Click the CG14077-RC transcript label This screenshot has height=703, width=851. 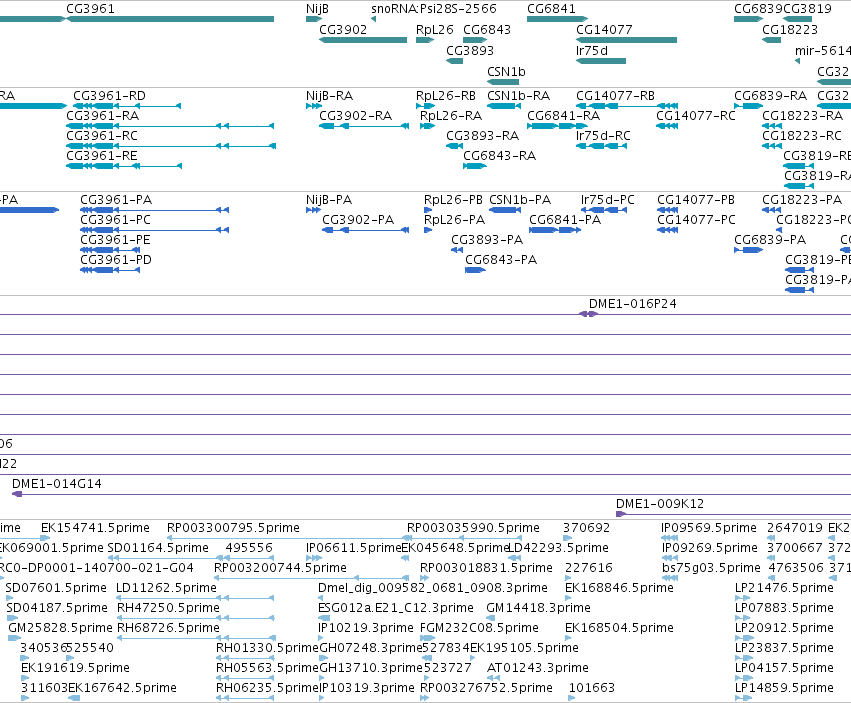pyautogui.click(x=696, y=116)
